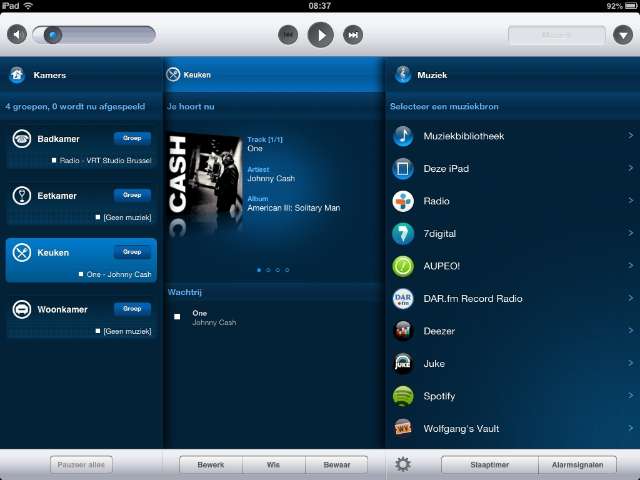640x480 pixels.
Task: Select the third page indicator dot
Action: [278, 270]
